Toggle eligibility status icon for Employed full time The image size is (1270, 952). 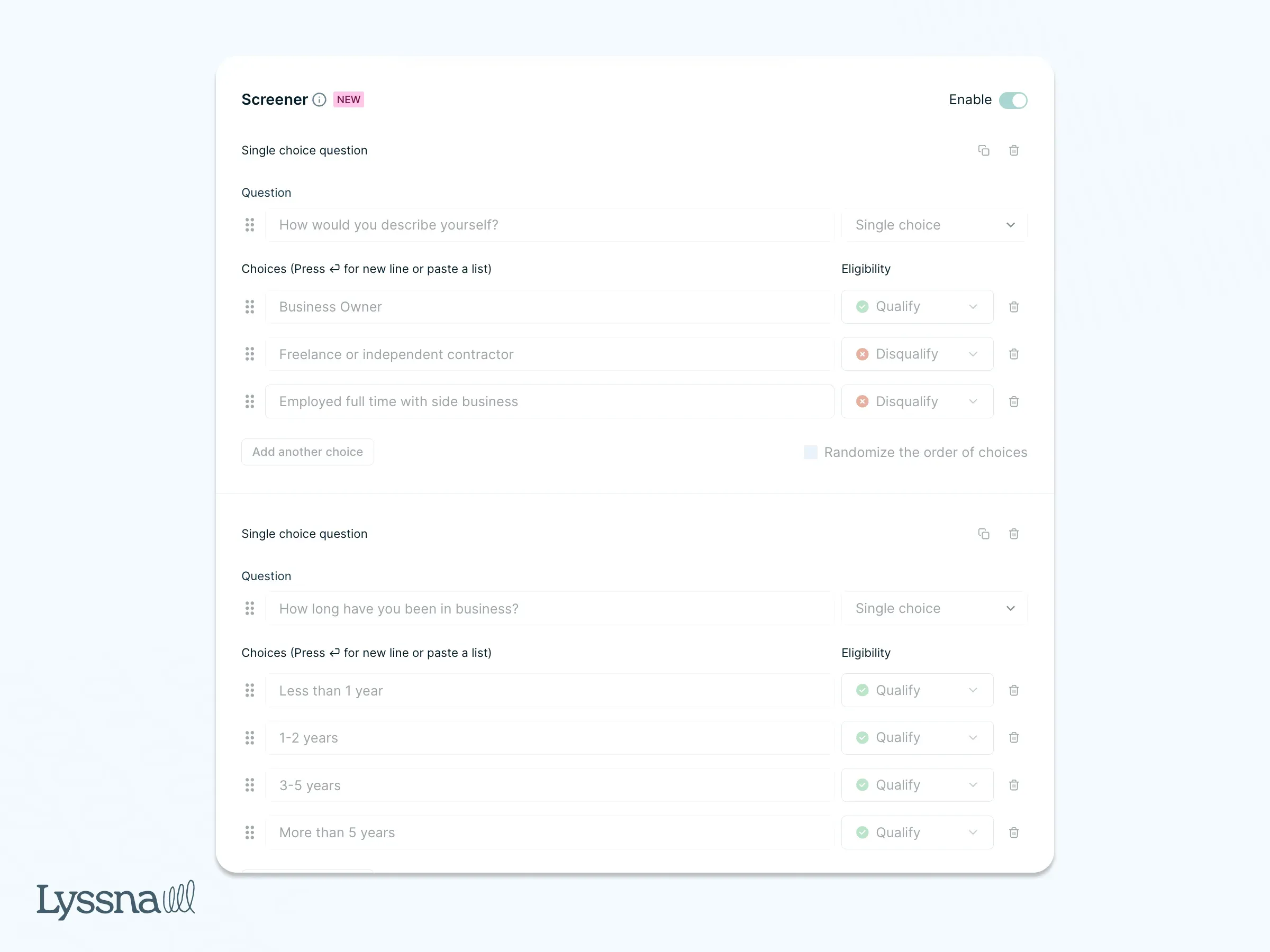[863, 401]
